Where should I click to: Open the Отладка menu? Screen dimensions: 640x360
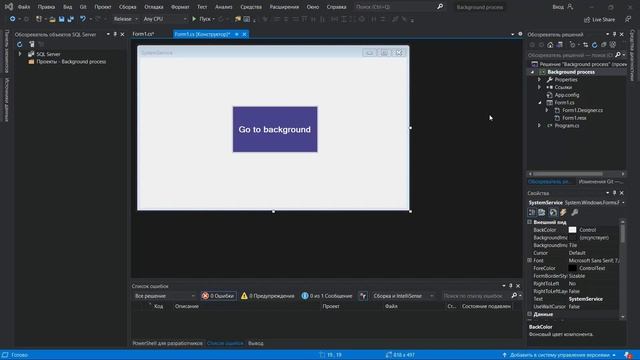click(x=153, y=7)
